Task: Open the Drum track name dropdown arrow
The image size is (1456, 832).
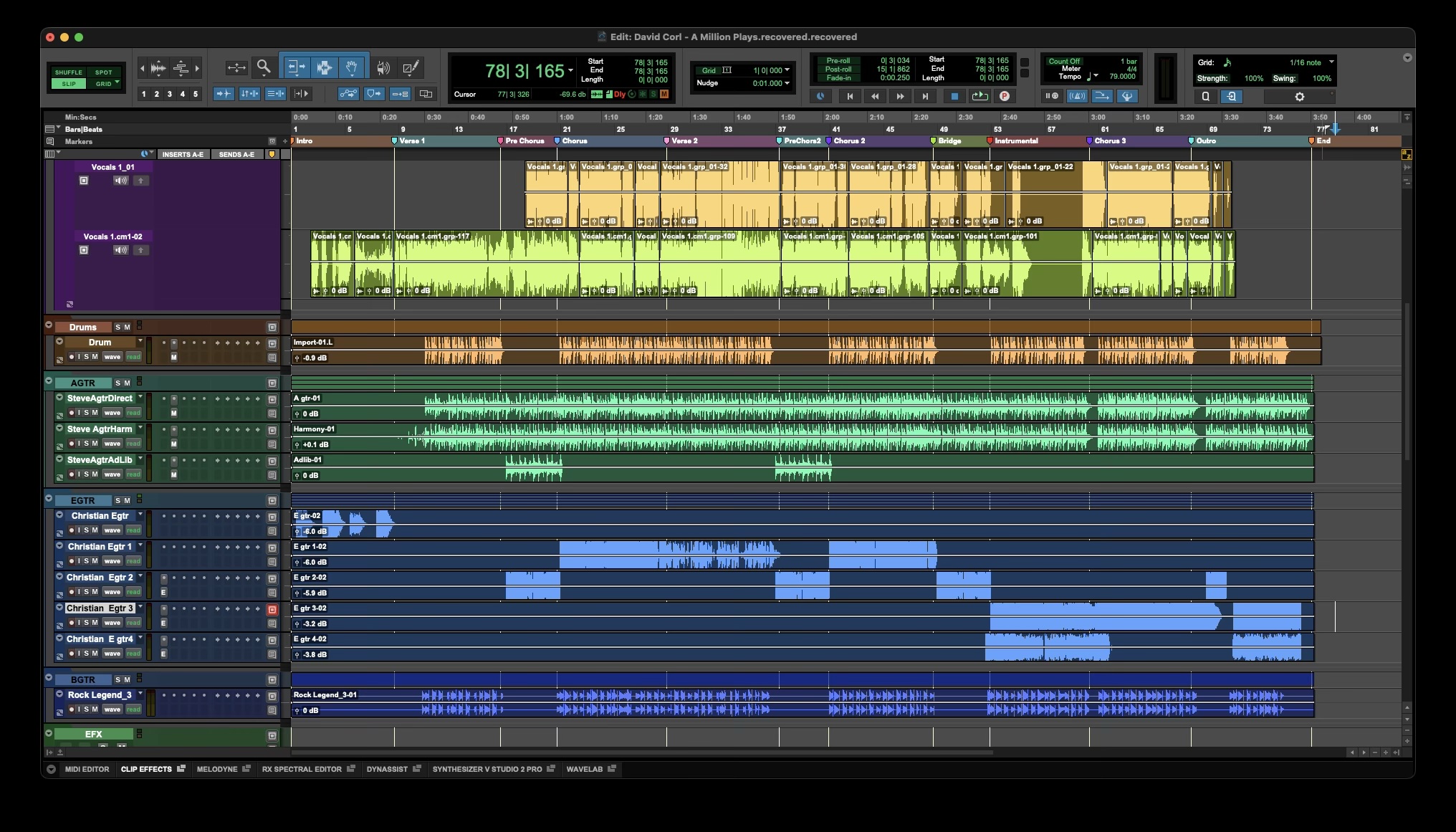Action: [x=140, y=341]
